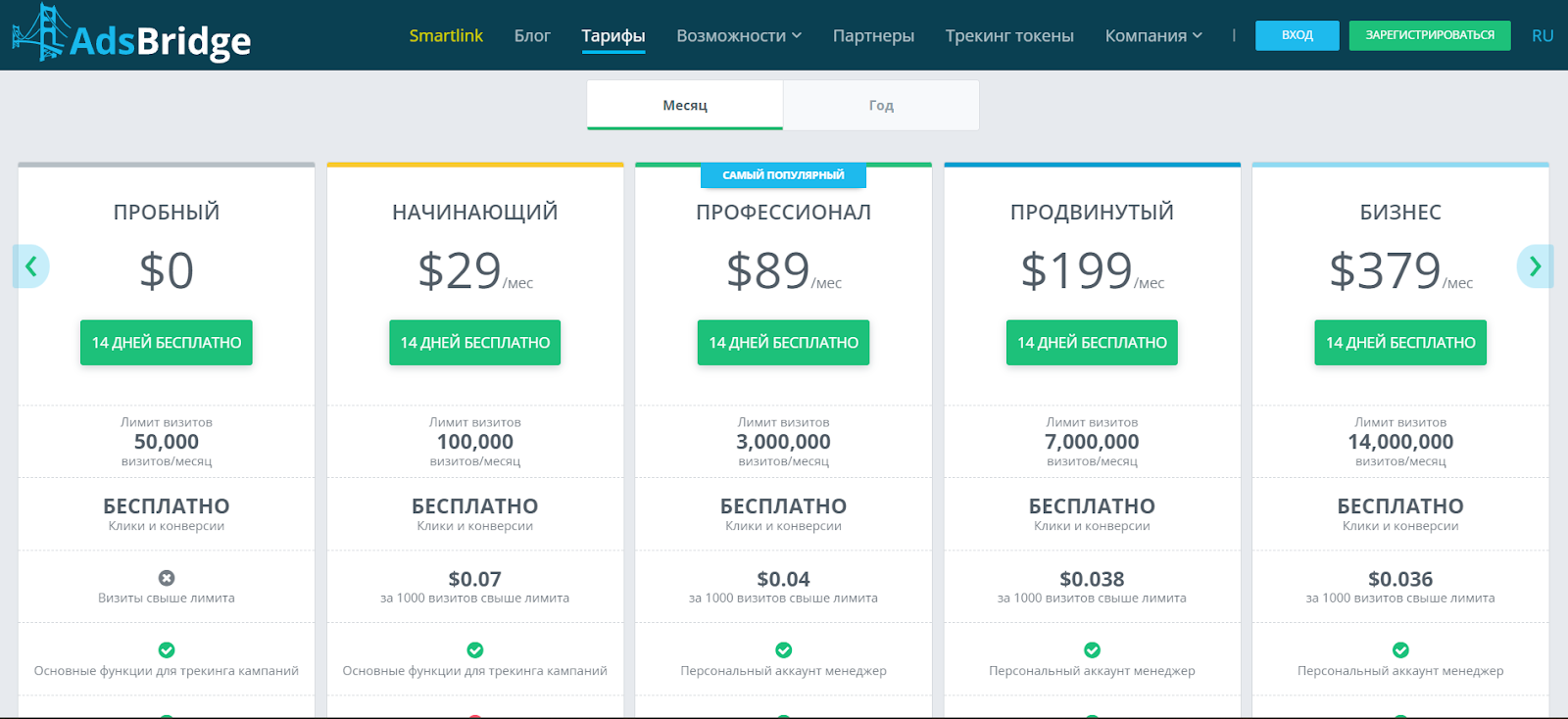Click the 7,000,000 visits limit value
This screenshot has height=719, width=1568.
click(1092, 442)
